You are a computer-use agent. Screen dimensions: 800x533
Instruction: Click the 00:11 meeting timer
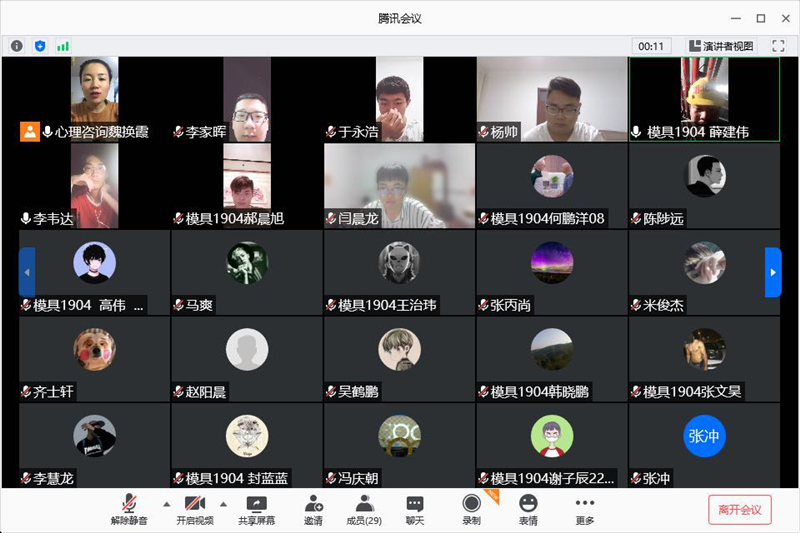coord(651,46)
